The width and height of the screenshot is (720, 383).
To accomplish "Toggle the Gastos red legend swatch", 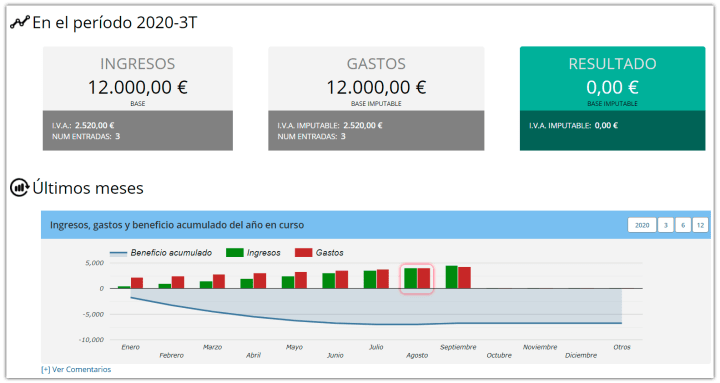I will coord(304,253).
